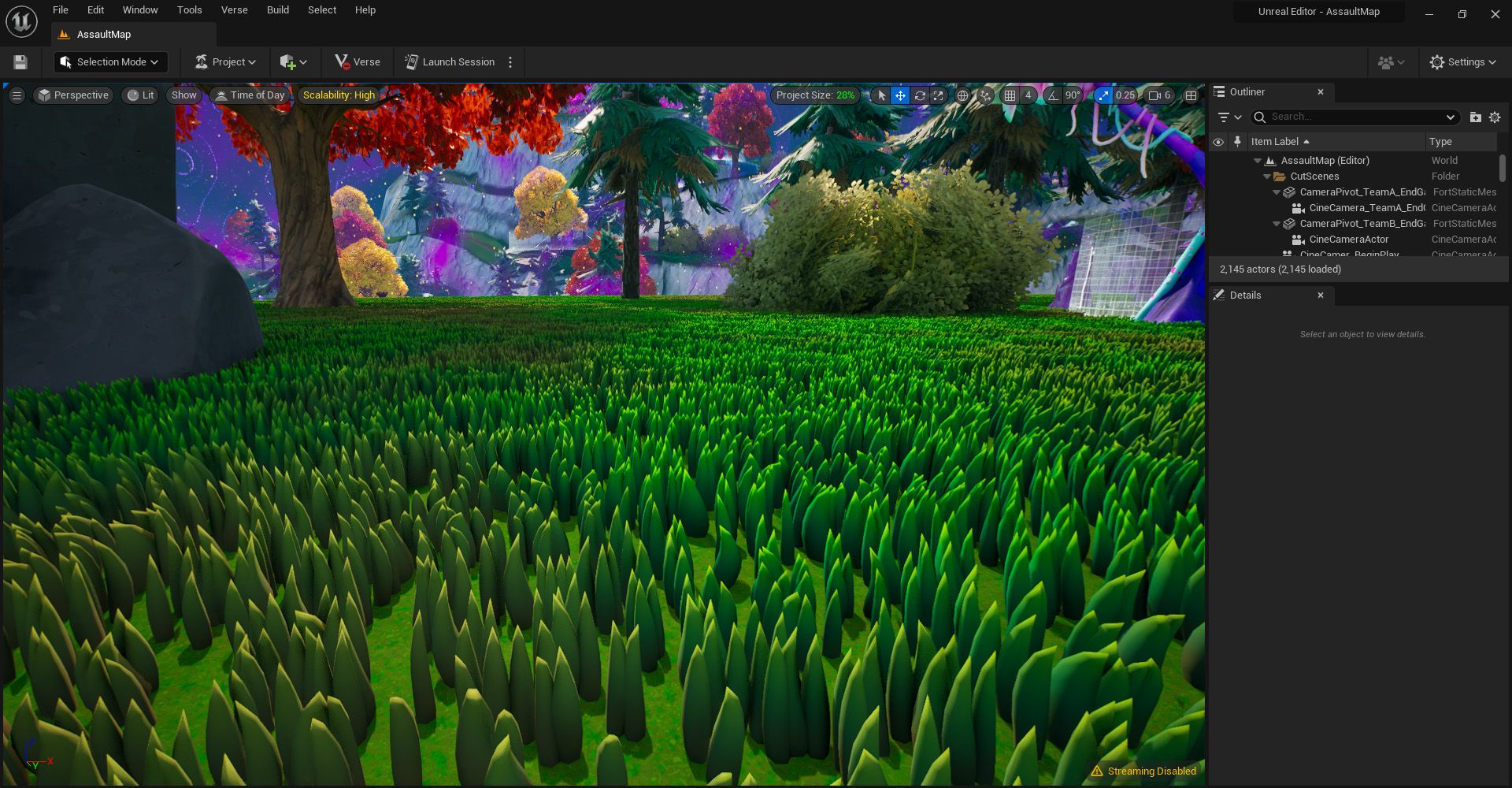The image size is (1512, 788).
Task: Activate the rotate gizmo tool
Action: [x=919, y=95]
